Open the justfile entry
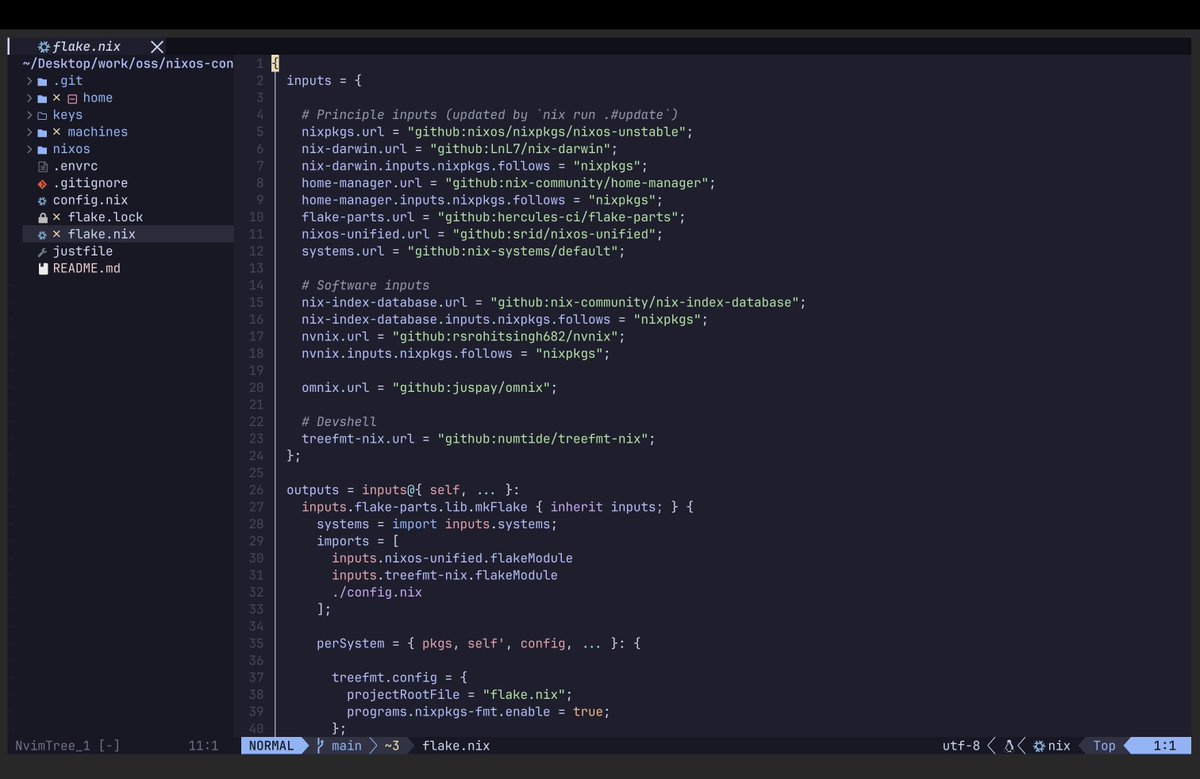The height and width of the screenshot is (779, 1200). click(x=83, y=251)
